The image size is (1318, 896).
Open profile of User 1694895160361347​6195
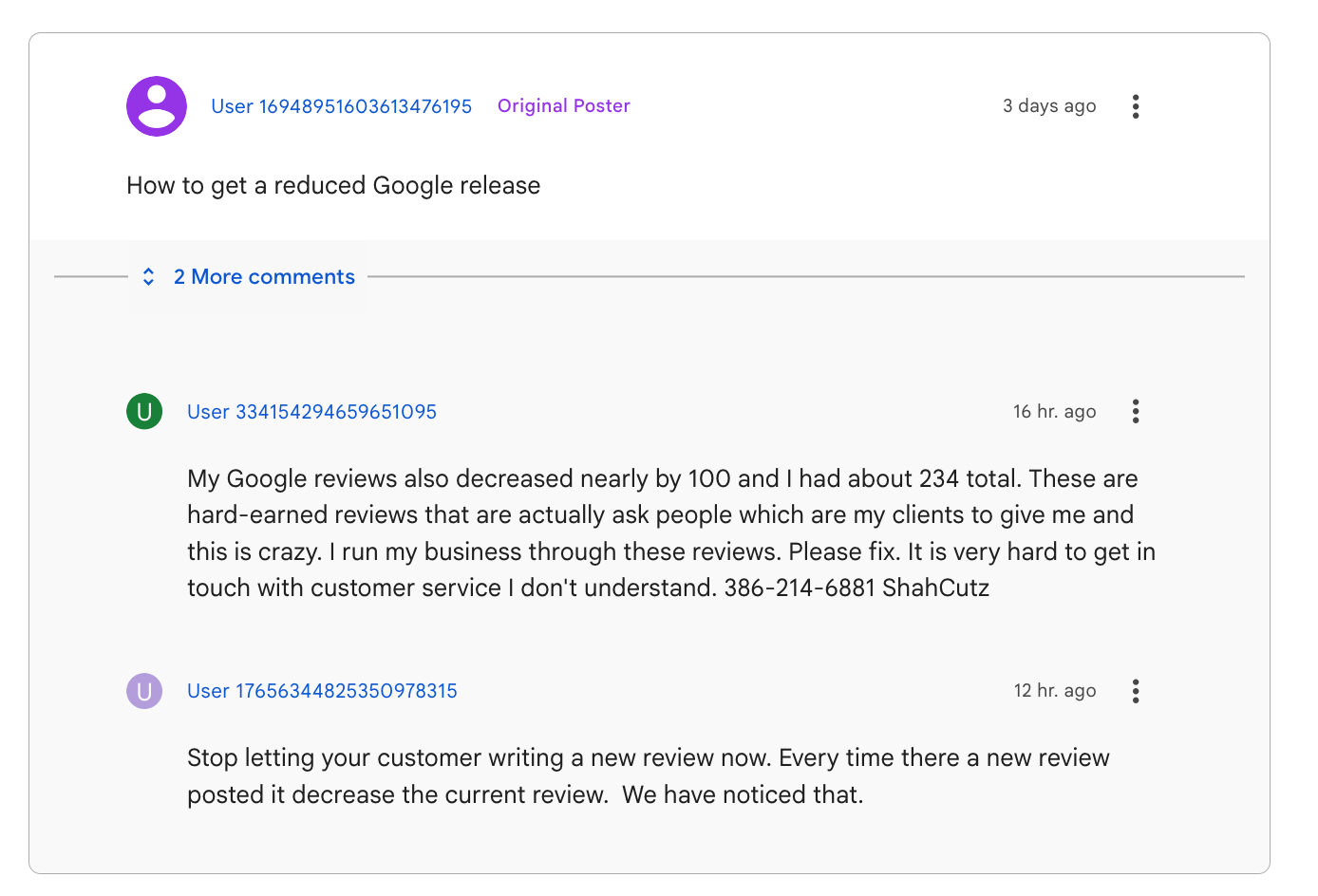[x=341, y=106]
